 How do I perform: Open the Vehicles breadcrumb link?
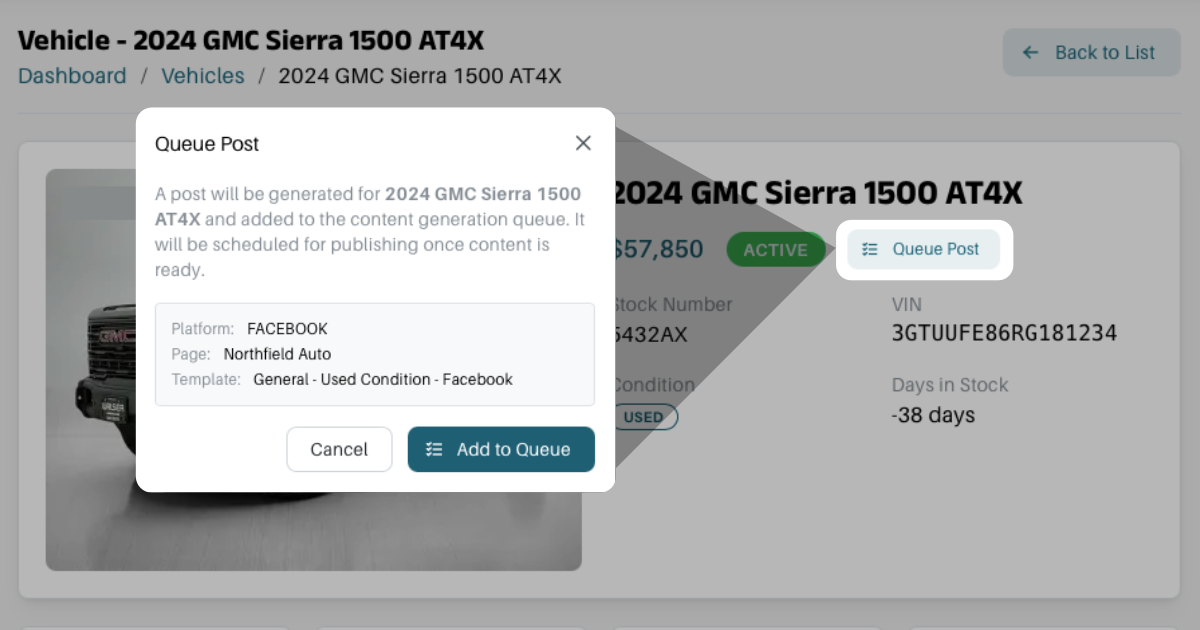click(x=203, y=76)
